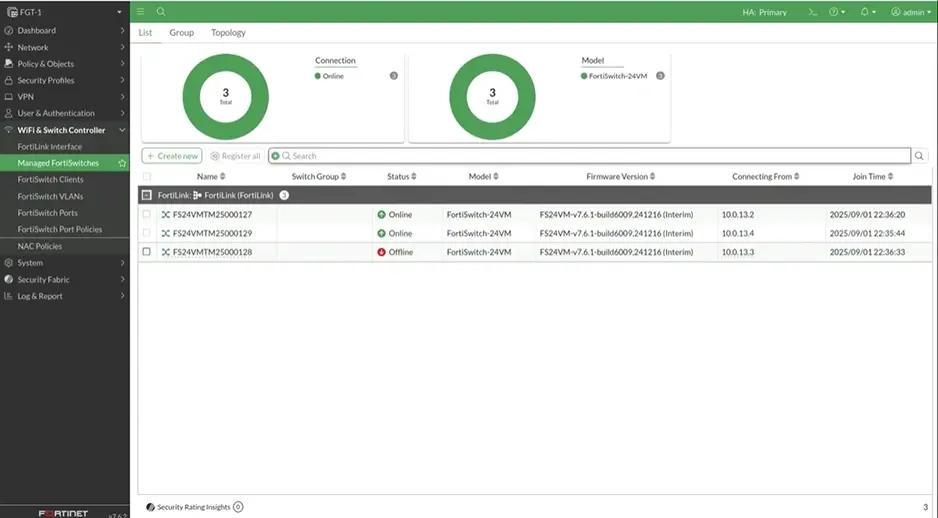Click the FortiLink interface icon in group row
The image size is (938, 518).
pos(197,195)
